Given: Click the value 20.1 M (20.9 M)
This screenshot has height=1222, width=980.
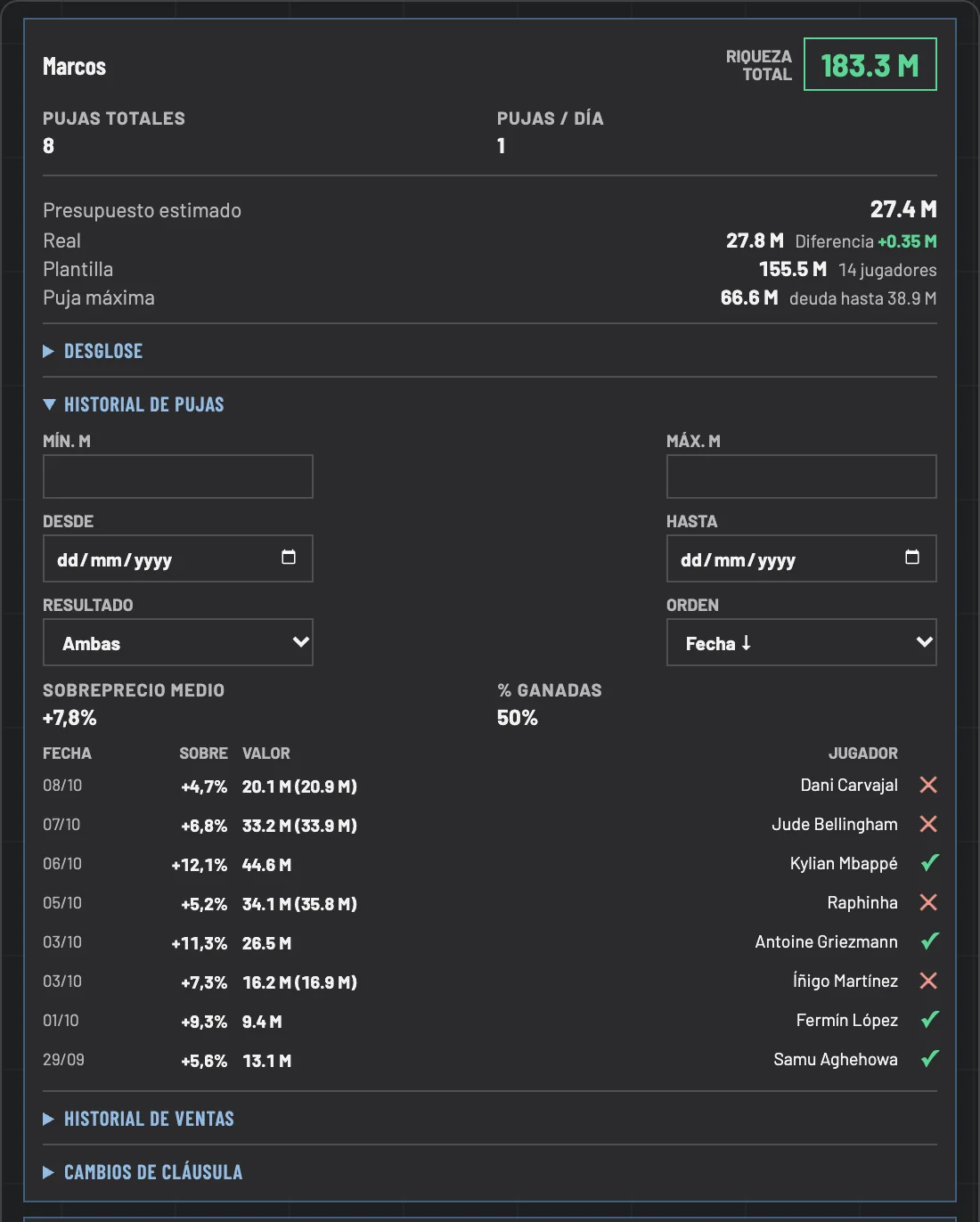Looking at the screenshot, I should tap(299, 786).
